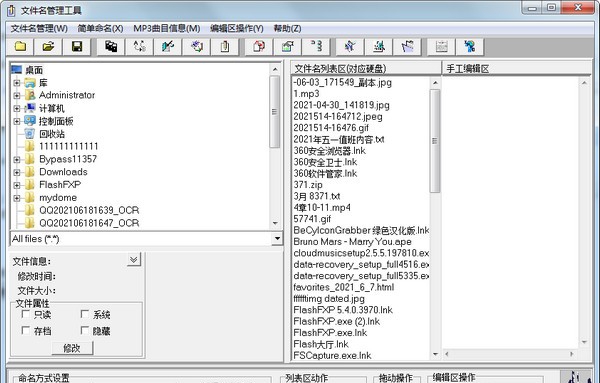
Task: Select file favorites_2021_6_7.html
Action: 344,287
